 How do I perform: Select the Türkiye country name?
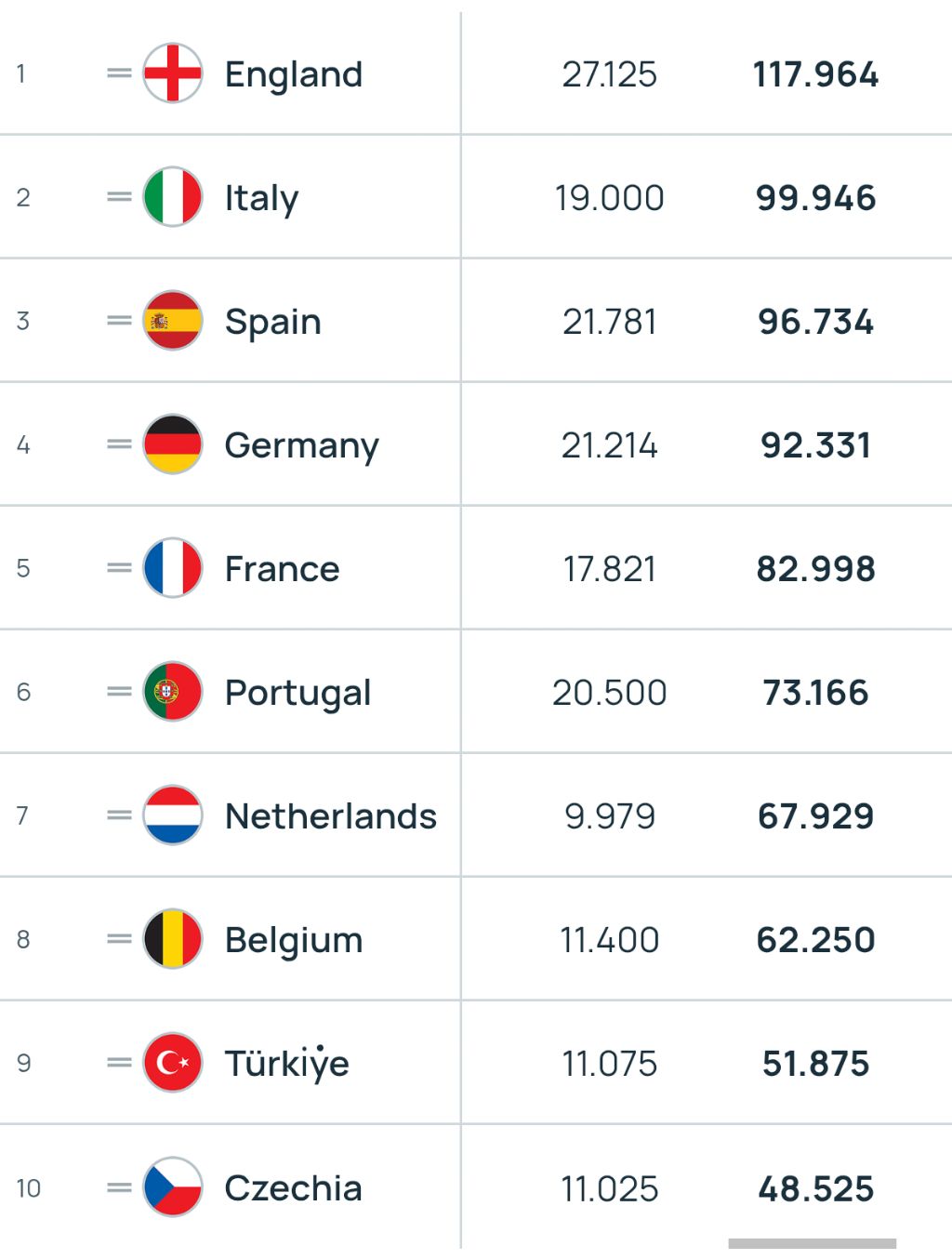[x=287, y=1063]
